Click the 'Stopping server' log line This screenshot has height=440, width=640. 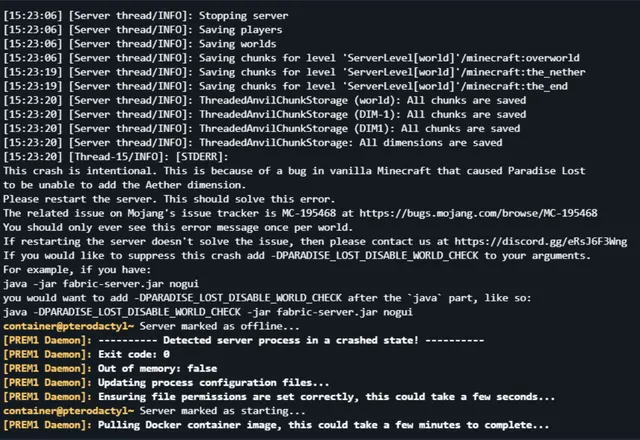tap(146, 16)
